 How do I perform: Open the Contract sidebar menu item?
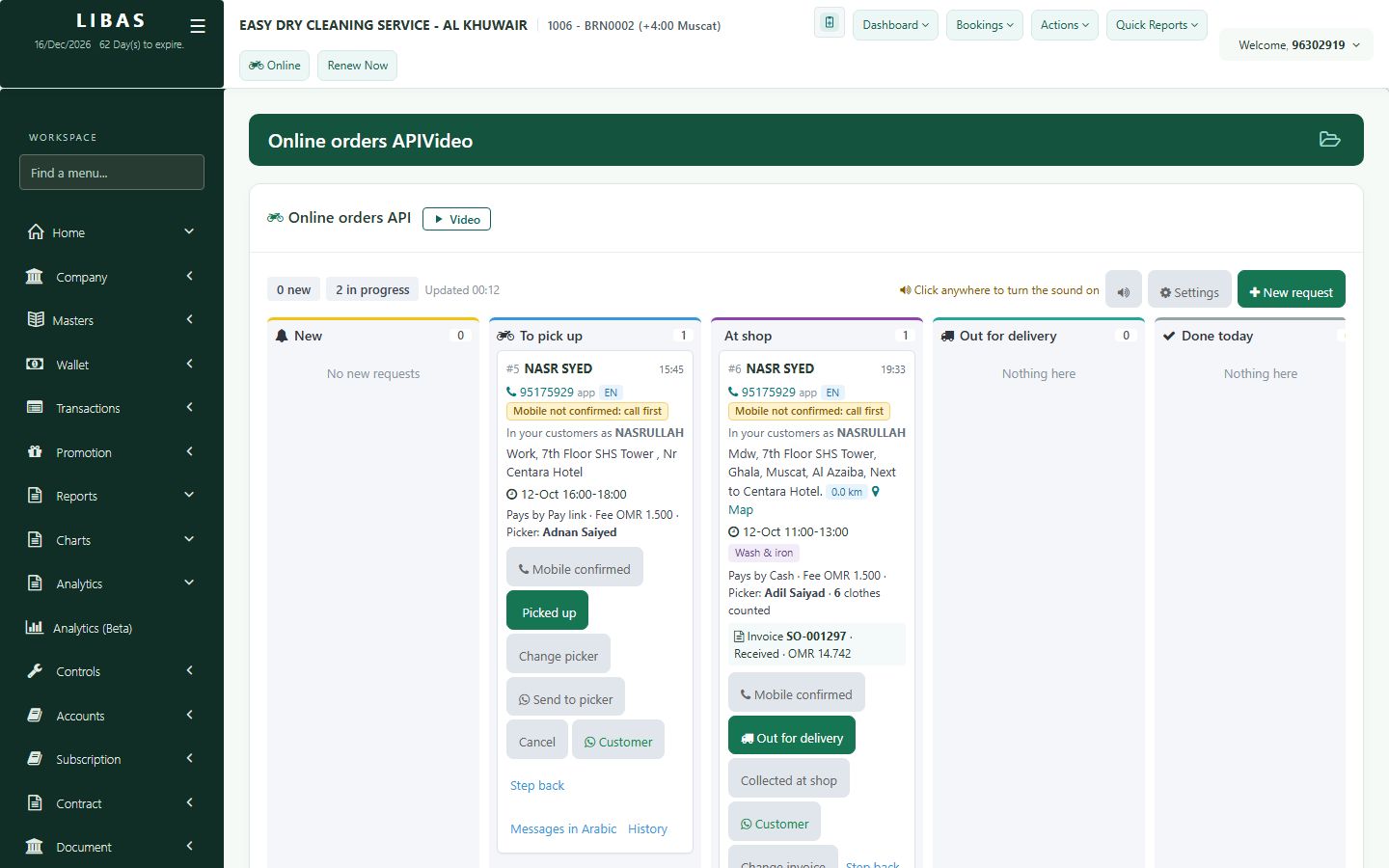pyautogui.click(x=112, y=802)
